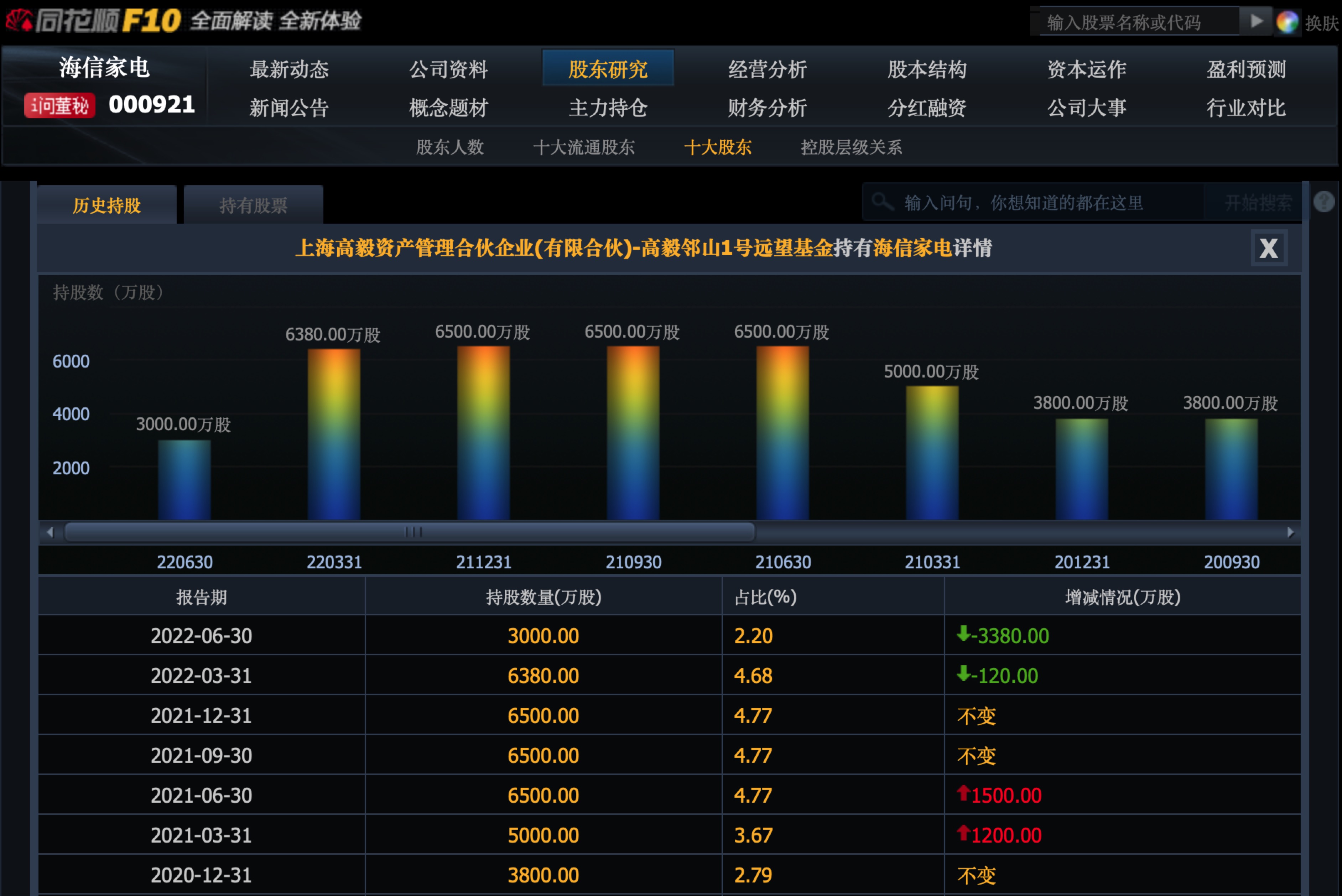Click the chart scrollbar left arrow
The height and width of the screenshot is (896, 1342).
50,532
